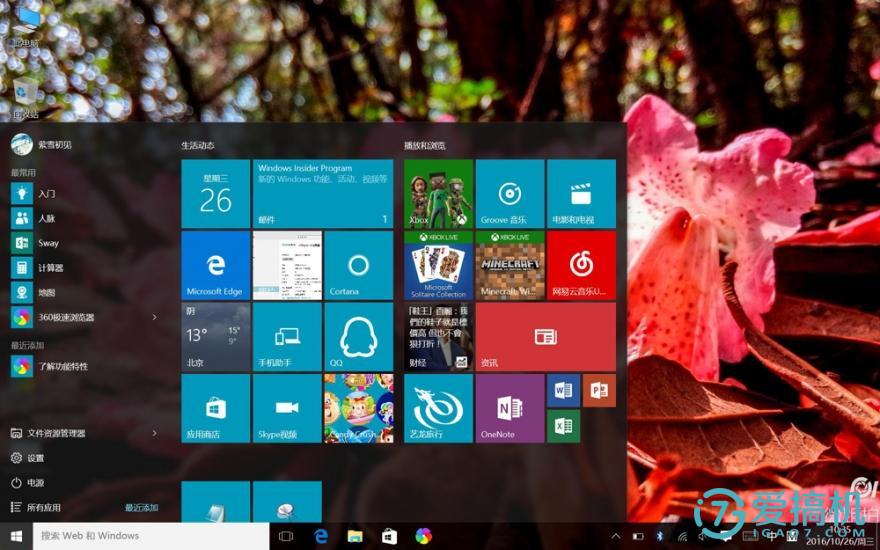Open the Microsoft Edge tile

pyautogui.click(x=215, y=265)
